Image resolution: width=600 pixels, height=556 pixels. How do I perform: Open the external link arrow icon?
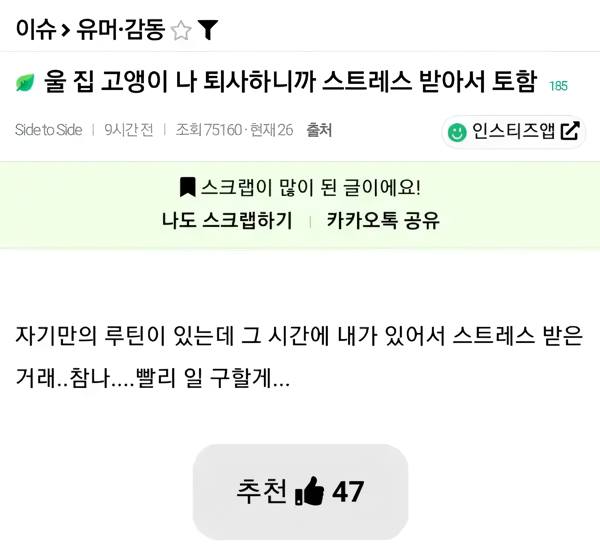pyautogui.click(x=570, y=131)
